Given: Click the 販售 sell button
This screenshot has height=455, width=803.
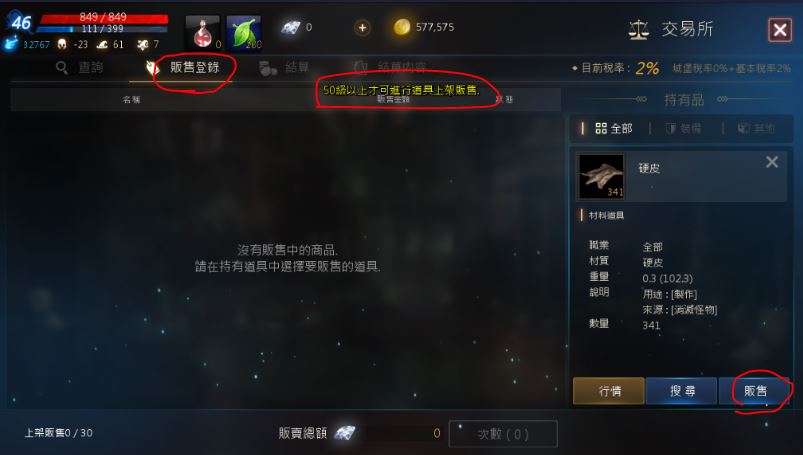Looking at the screenshot, I should 755,391.
